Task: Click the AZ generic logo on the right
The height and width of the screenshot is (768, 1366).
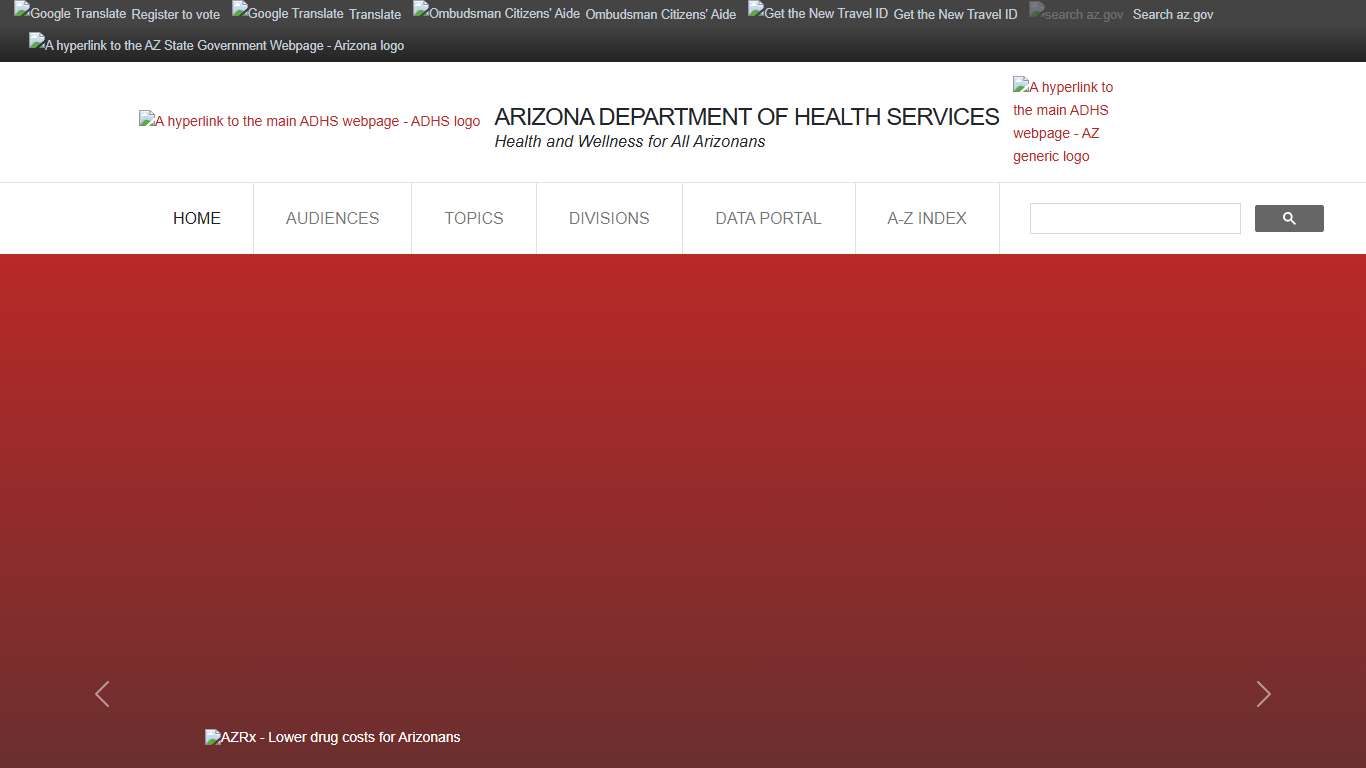Action: tap(1063, 120)
